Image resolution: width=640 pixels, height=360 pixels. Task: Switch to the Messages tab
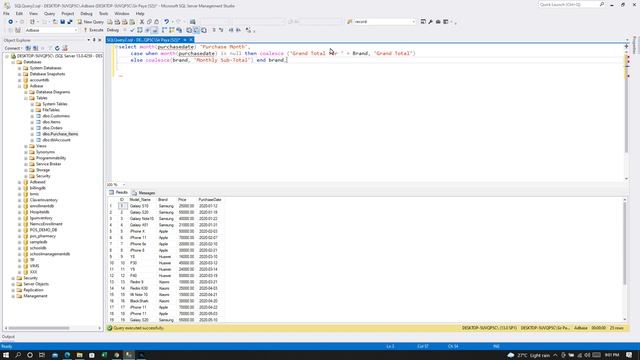tap(144, 193)
